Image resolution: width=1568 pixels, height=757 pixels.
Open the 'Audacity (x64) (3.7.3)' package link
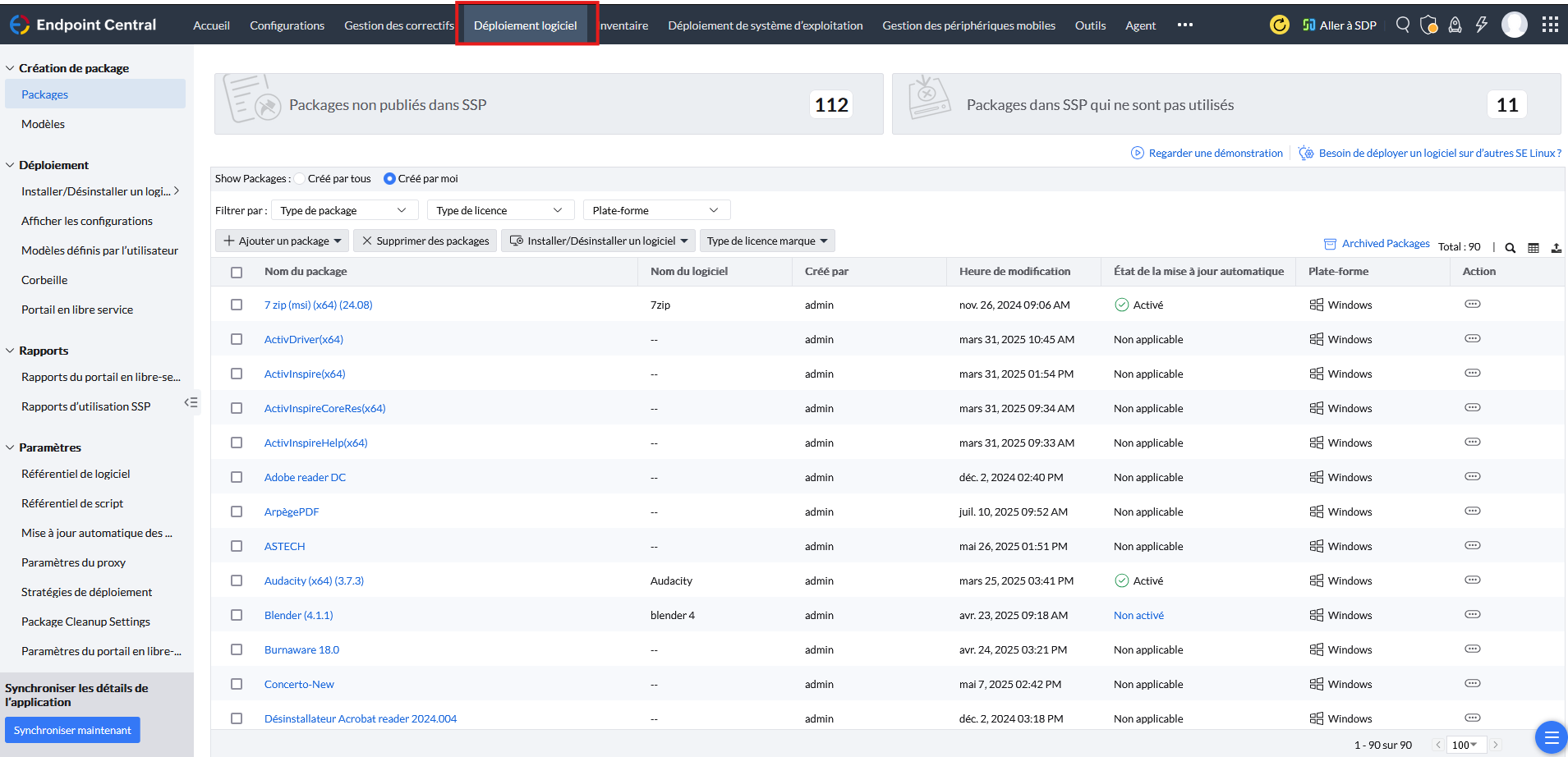pos(314,580)
